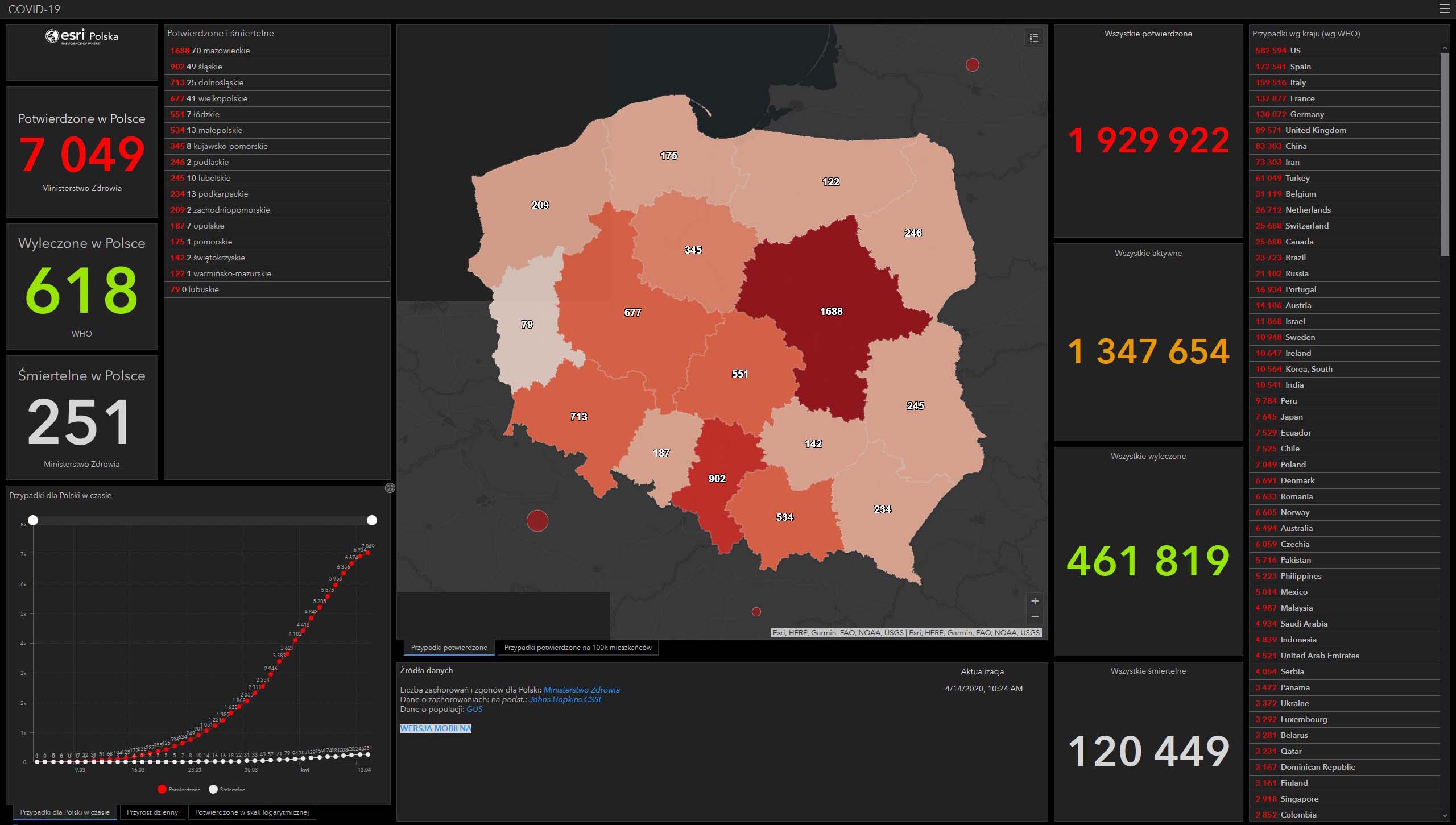The width and height of the screenshot is (1456, 825).
Task: Open the map legend list icon
Action: tap(1034, 38)
